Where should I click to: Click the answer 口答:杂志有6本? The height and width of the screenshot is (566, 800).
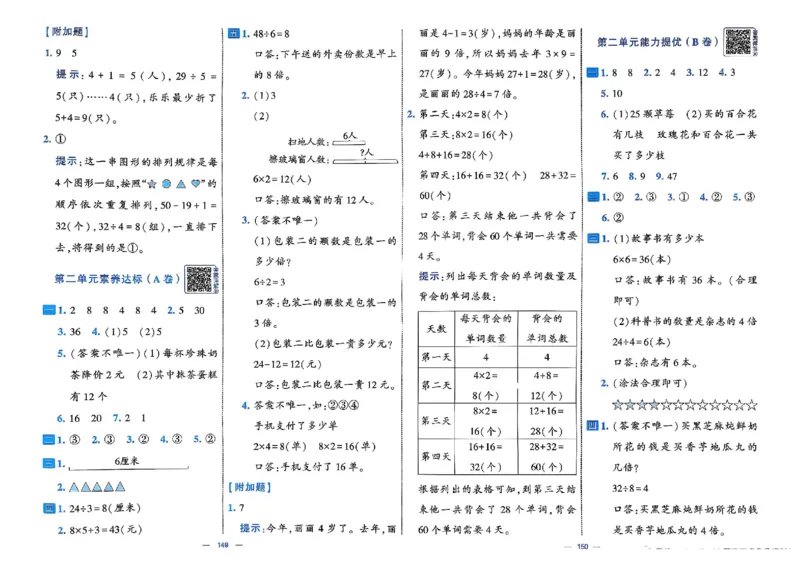pos(656,362)
